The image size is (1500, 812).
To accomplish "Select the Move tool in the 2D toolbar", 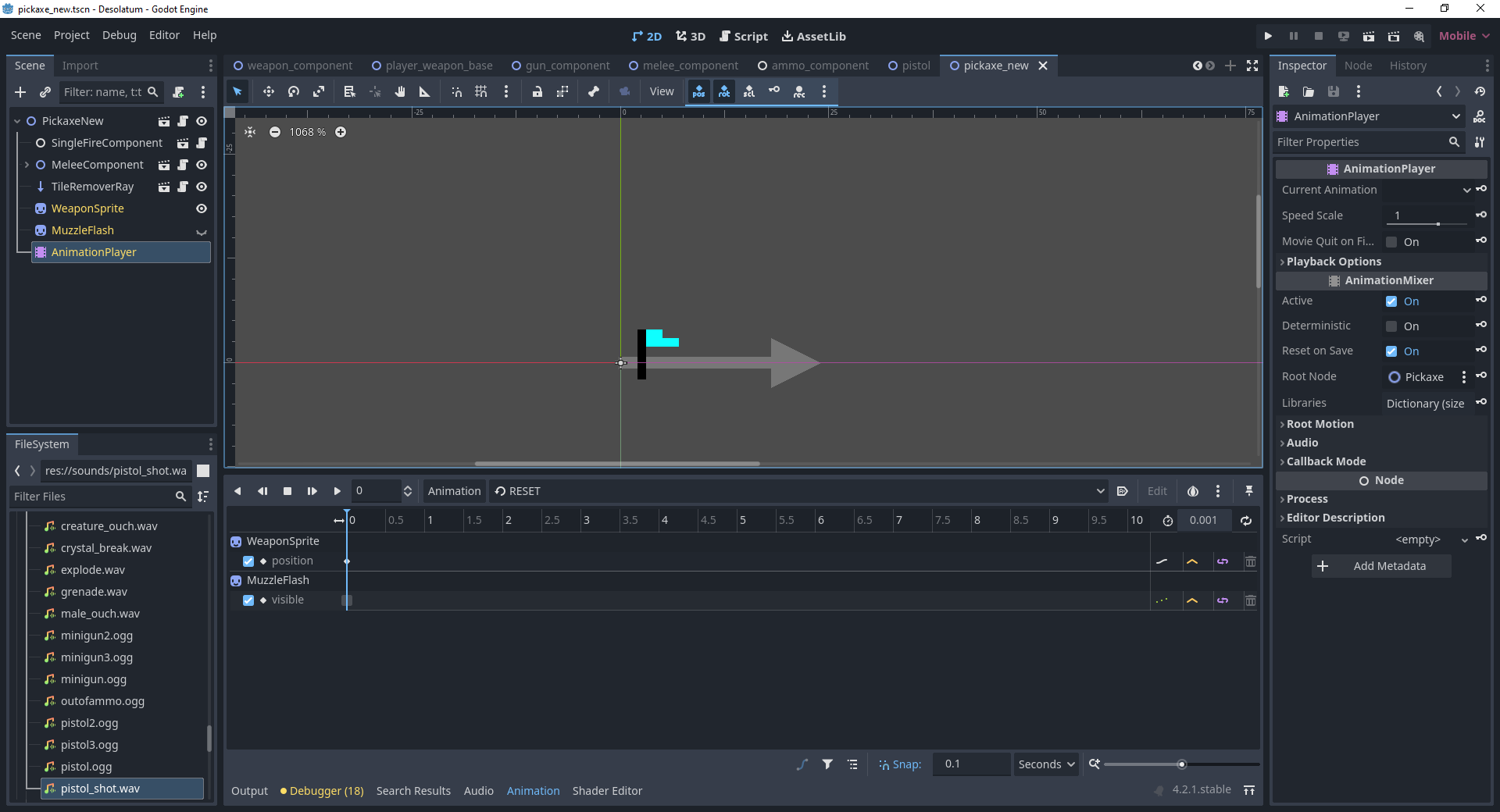I will click(x=269, y=91).
